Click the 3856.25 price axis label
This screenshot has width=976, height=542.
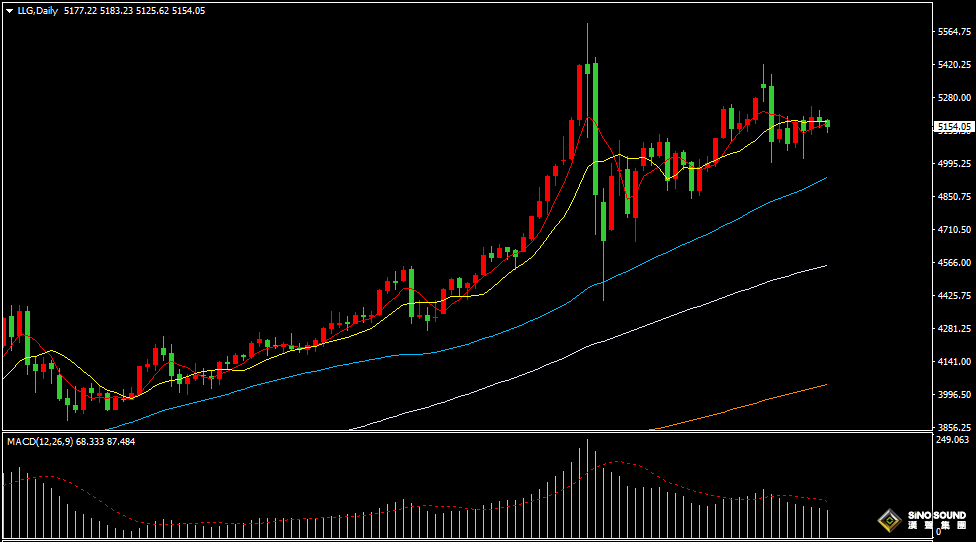point(955,426)
